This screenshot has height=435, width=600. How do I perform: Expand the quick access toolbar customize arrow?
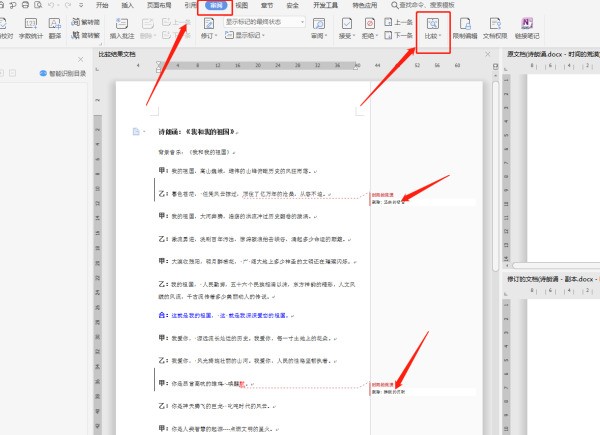point(81,5)
